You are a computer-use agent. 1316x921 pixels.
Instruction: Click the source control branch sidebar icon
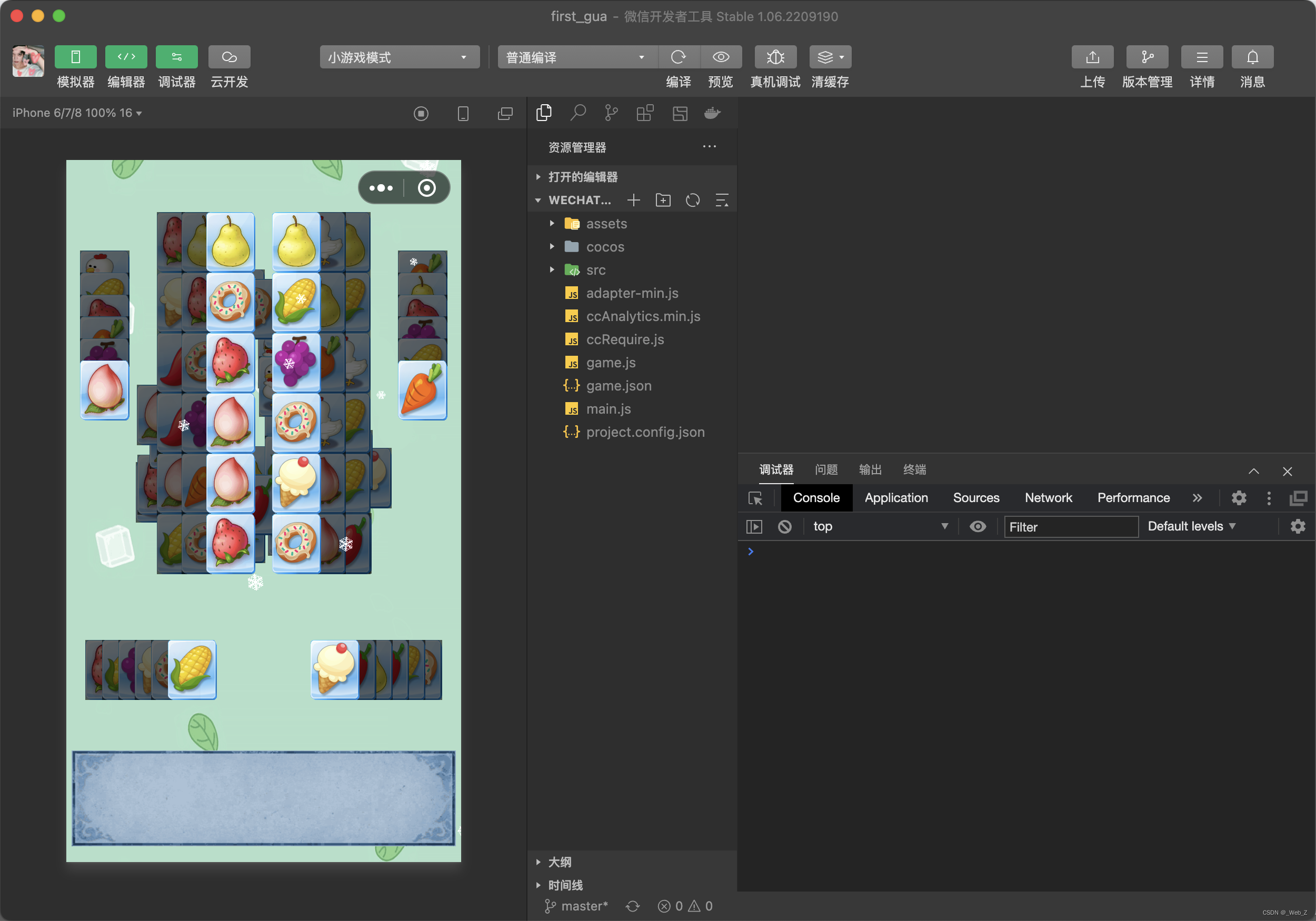click(611, 113)
